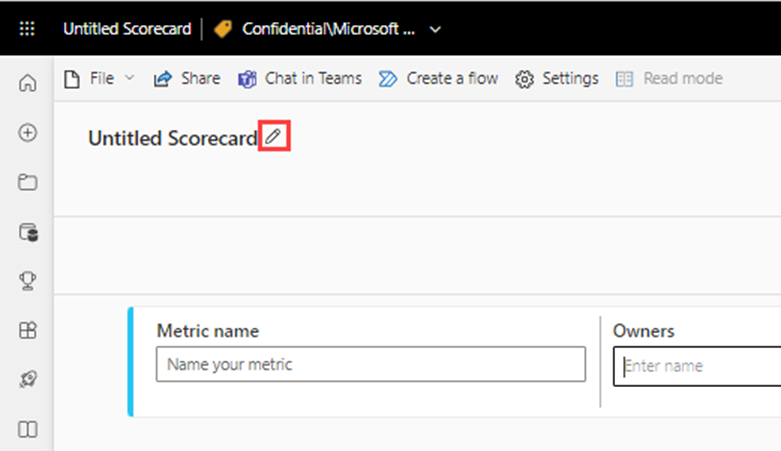
Task: Open the Metrics trophy icon in sidebar
Action: click(28, 281)
